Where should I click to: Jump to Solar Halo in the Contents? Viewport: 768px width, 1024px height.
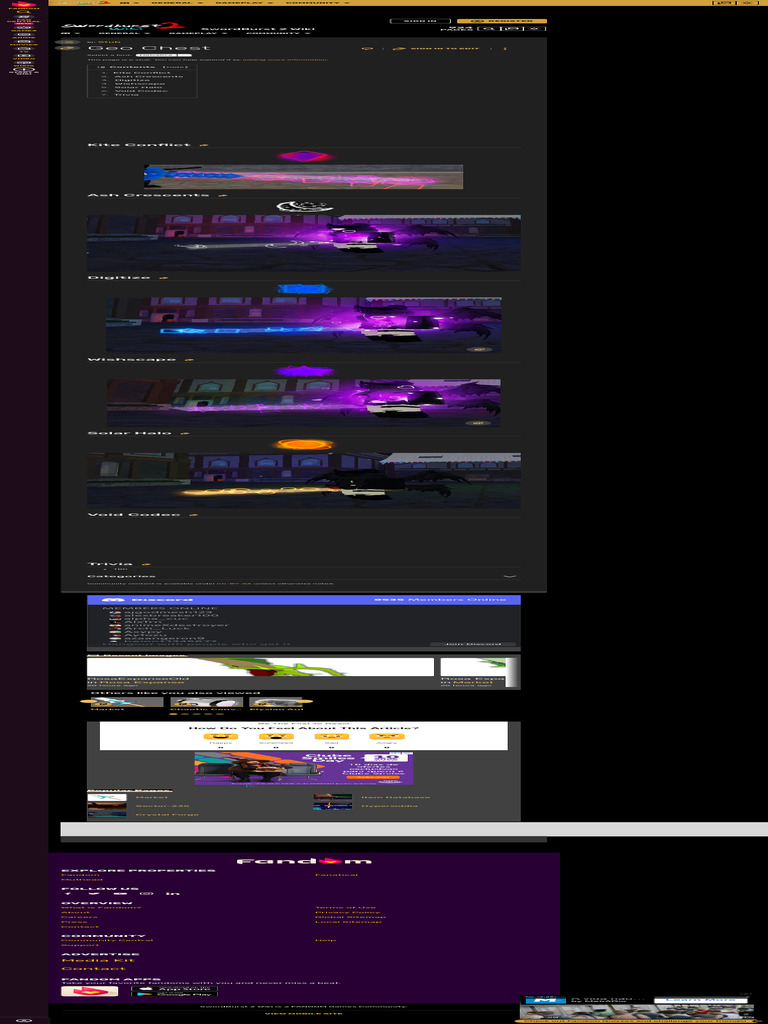pos(136,88)
